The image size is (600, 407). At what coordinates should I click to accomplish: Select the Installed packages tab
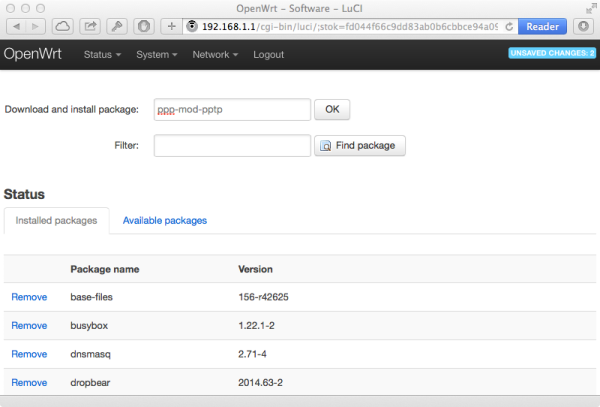click(55, 220)
